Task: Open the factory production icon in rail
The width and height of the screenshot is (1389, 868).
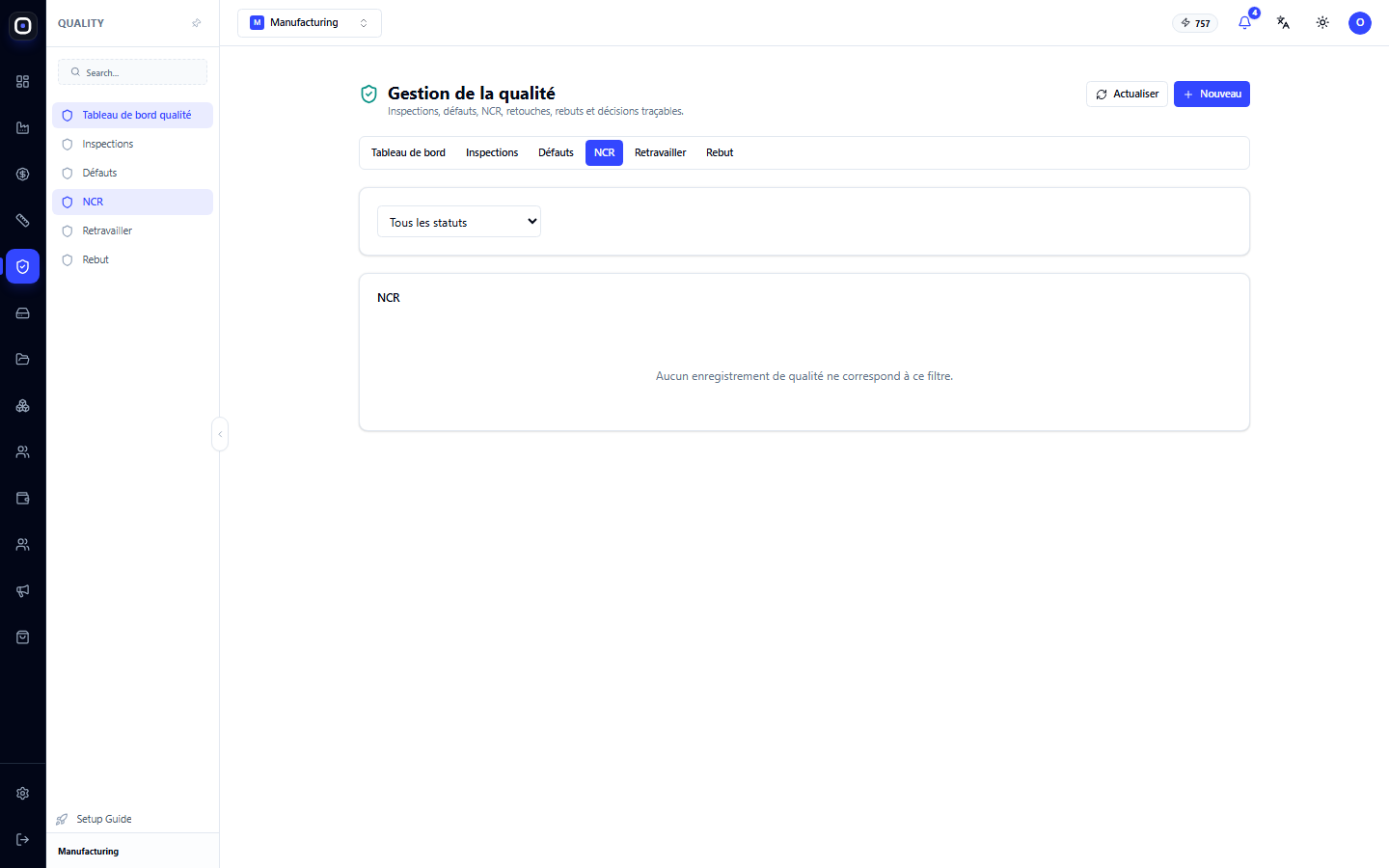Action: click(23, 128)
